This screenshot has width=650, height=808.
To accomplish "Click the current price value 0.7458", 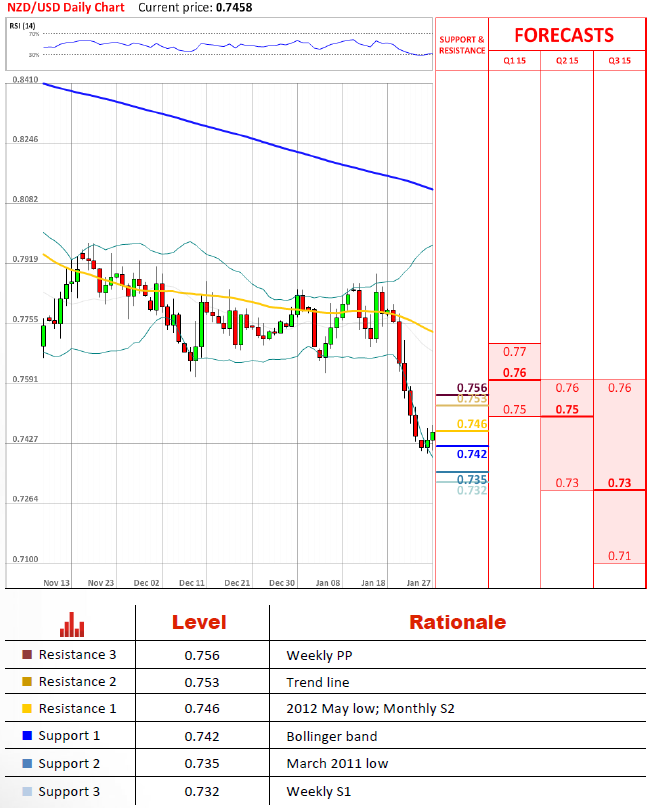I will (x=234, y=8).
